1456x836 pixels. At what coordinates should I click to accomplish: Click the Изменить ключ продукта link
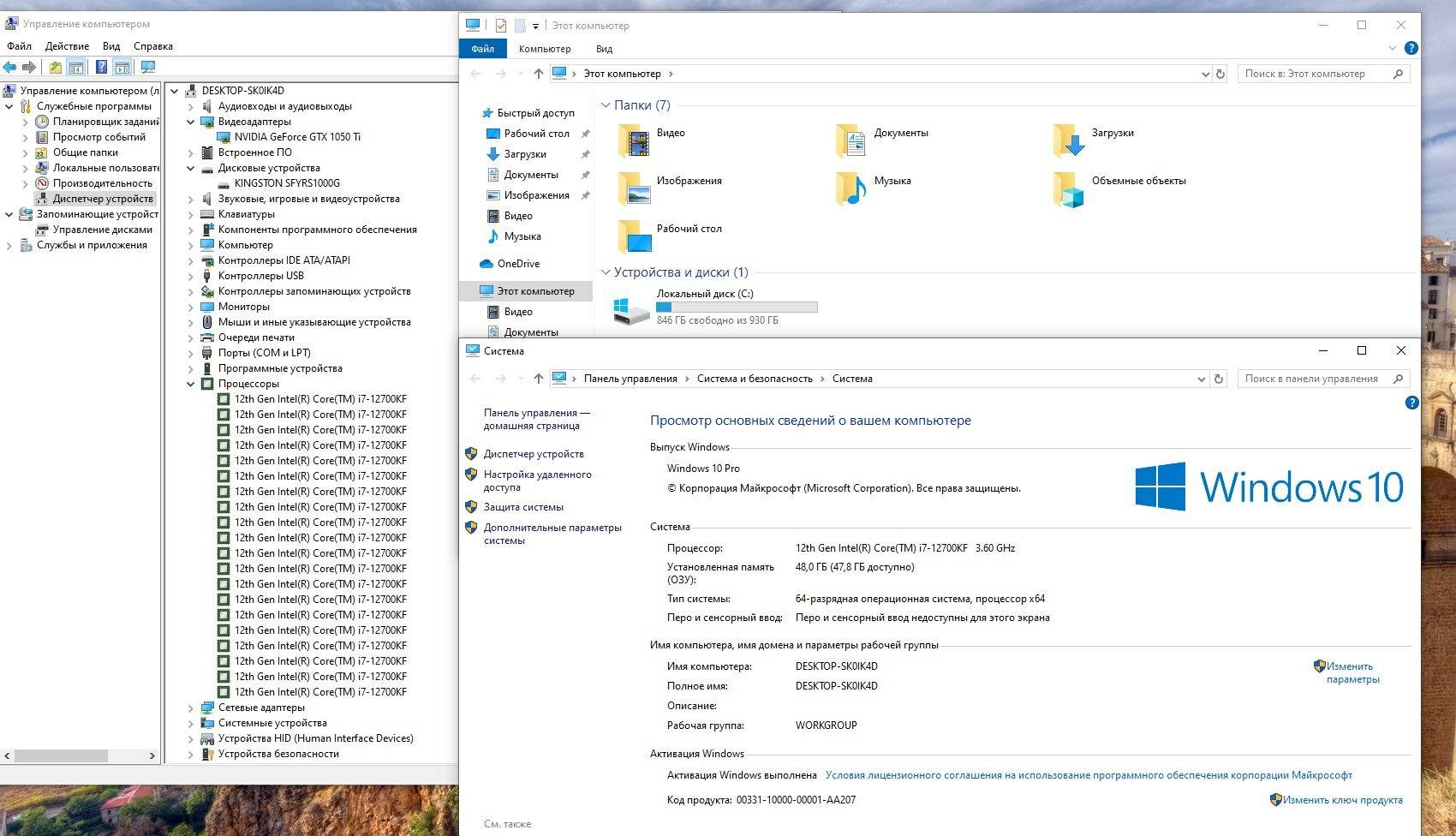pyautogui.click(x=1343, y=800)
